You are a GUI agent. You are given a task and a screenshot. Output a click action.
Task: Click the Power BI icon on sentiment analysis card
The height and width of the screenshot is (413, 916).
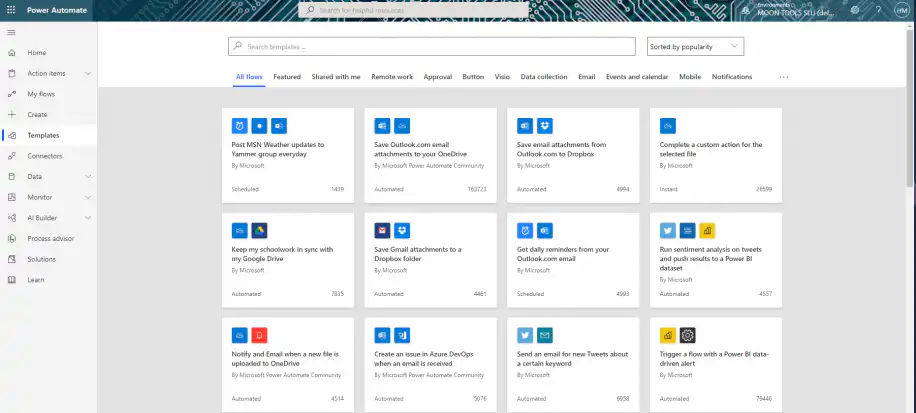(707, 231)
